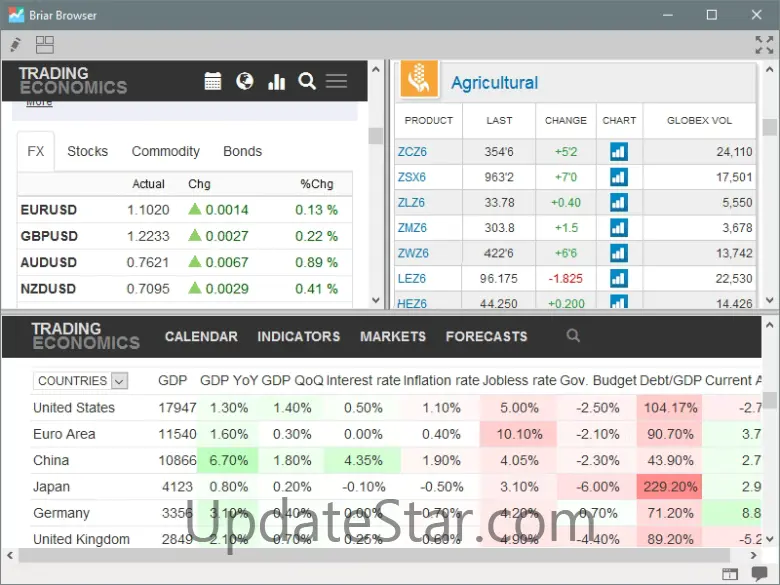Click the Agricultural heading link
Screen dimensions: 780x585
[494, 83]
